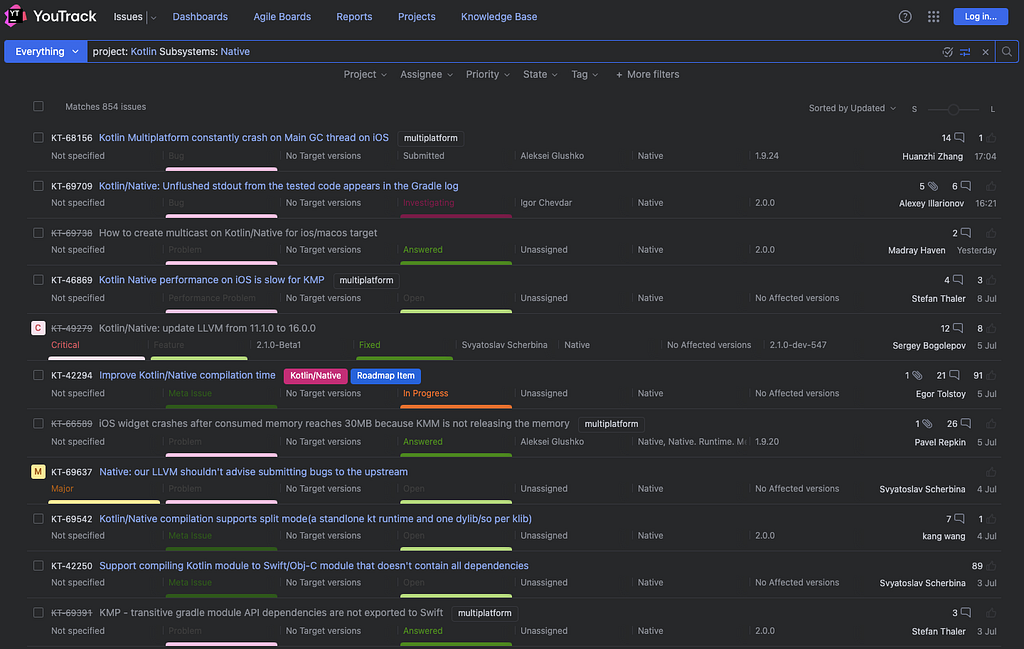Open Knowledge Base page
1024x649 pixels.
click(x=499, y=17)
